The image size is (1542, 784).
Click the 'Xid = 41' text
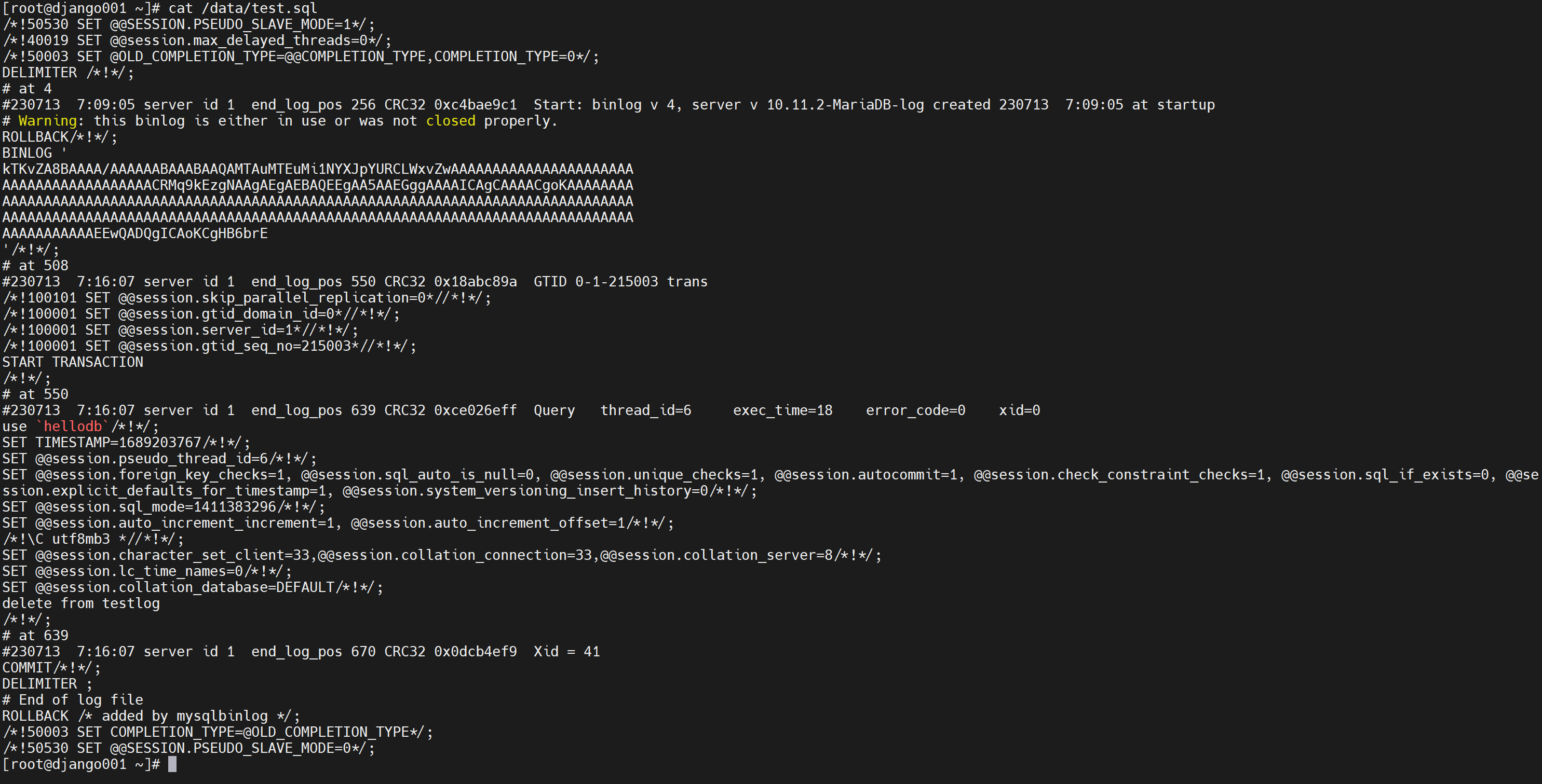pos(566,652)
